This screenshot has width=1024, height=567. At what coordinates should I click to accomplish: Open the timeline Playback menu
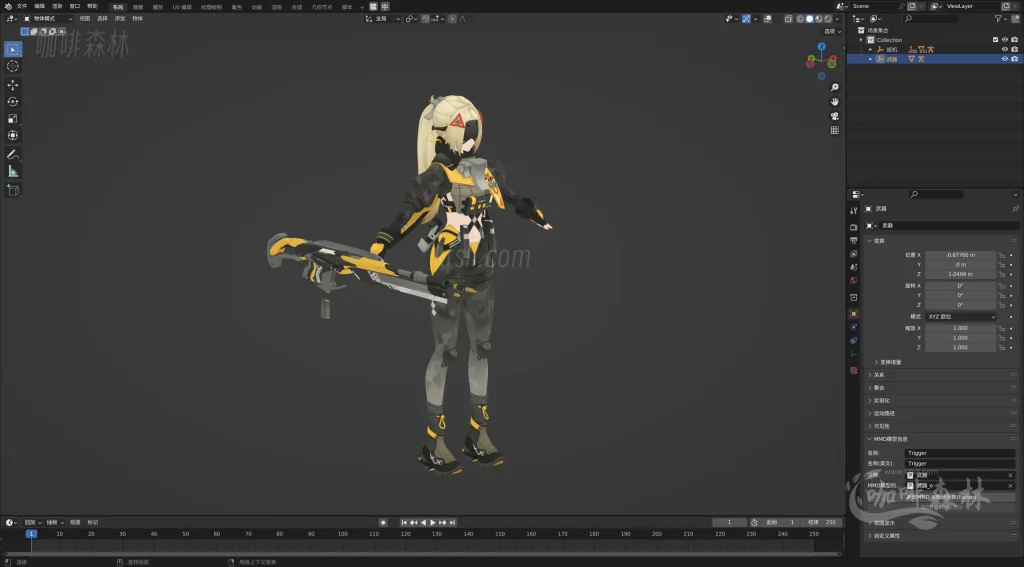click(32, 523)
